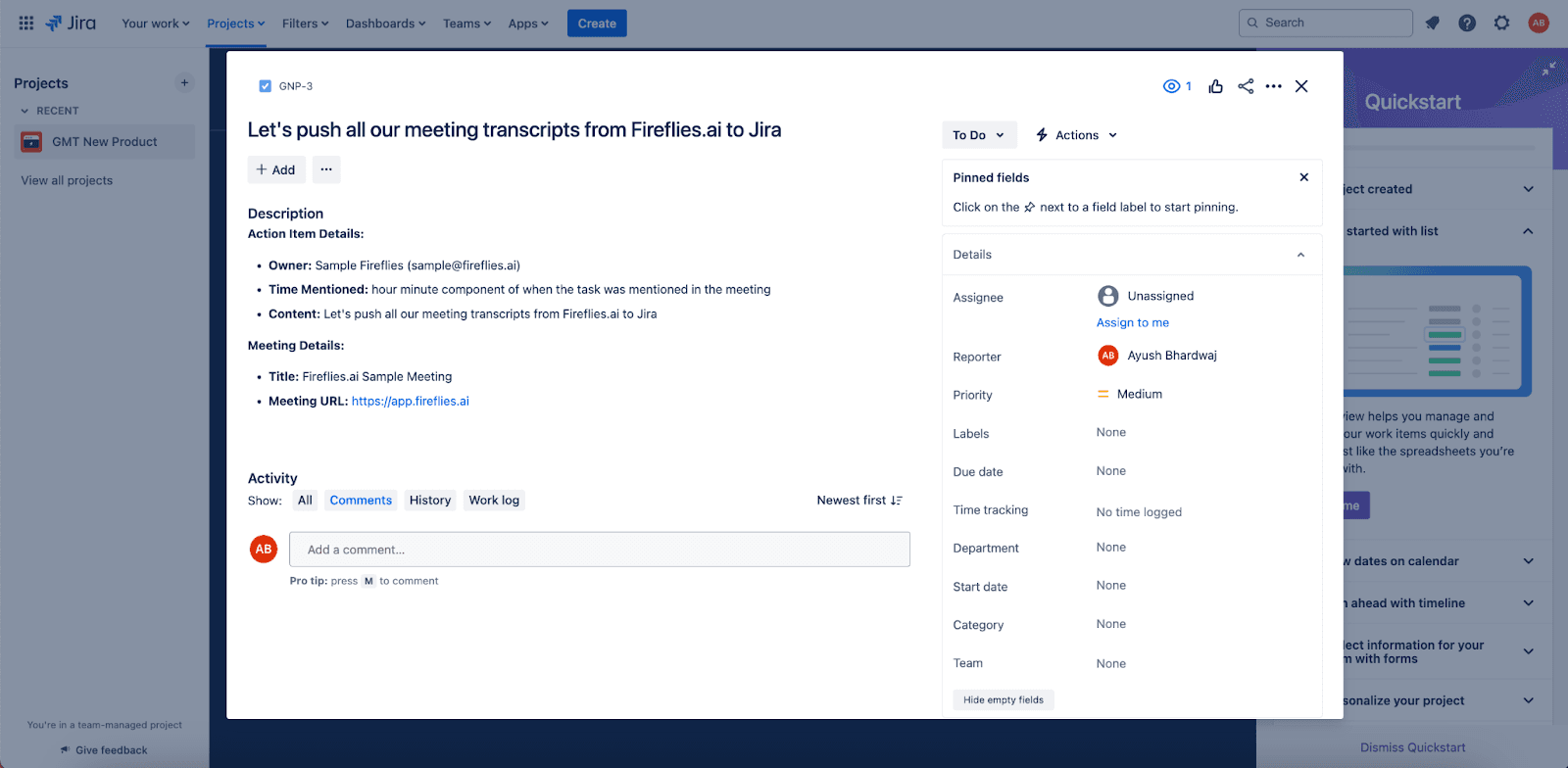Dismiss the Pinned fields panel
This screenshot has height=768, width=1568.
[1303, 177]
